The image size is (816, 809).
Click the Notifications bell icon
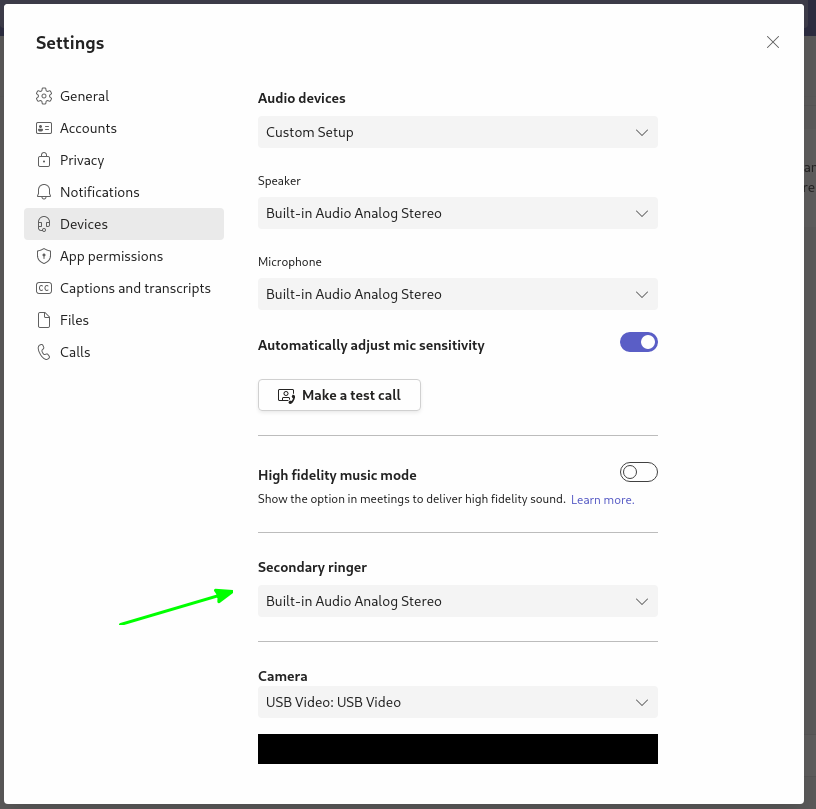click(44, 192)
